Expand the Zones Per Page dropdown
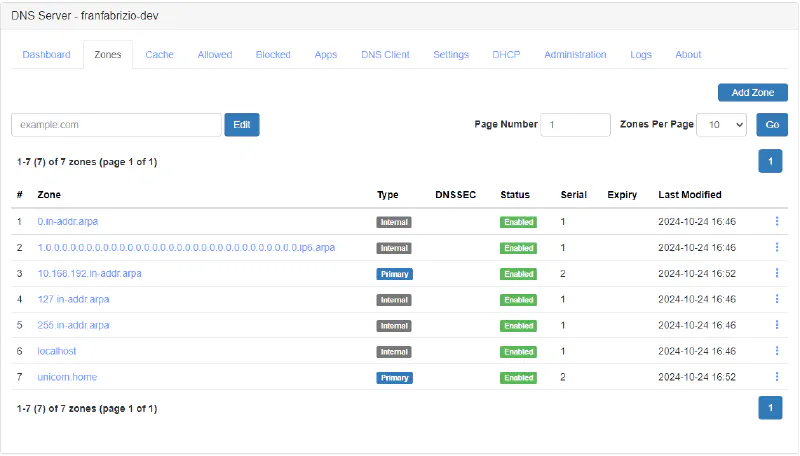Viewport: 800px width, 456px height. (721, 124)
